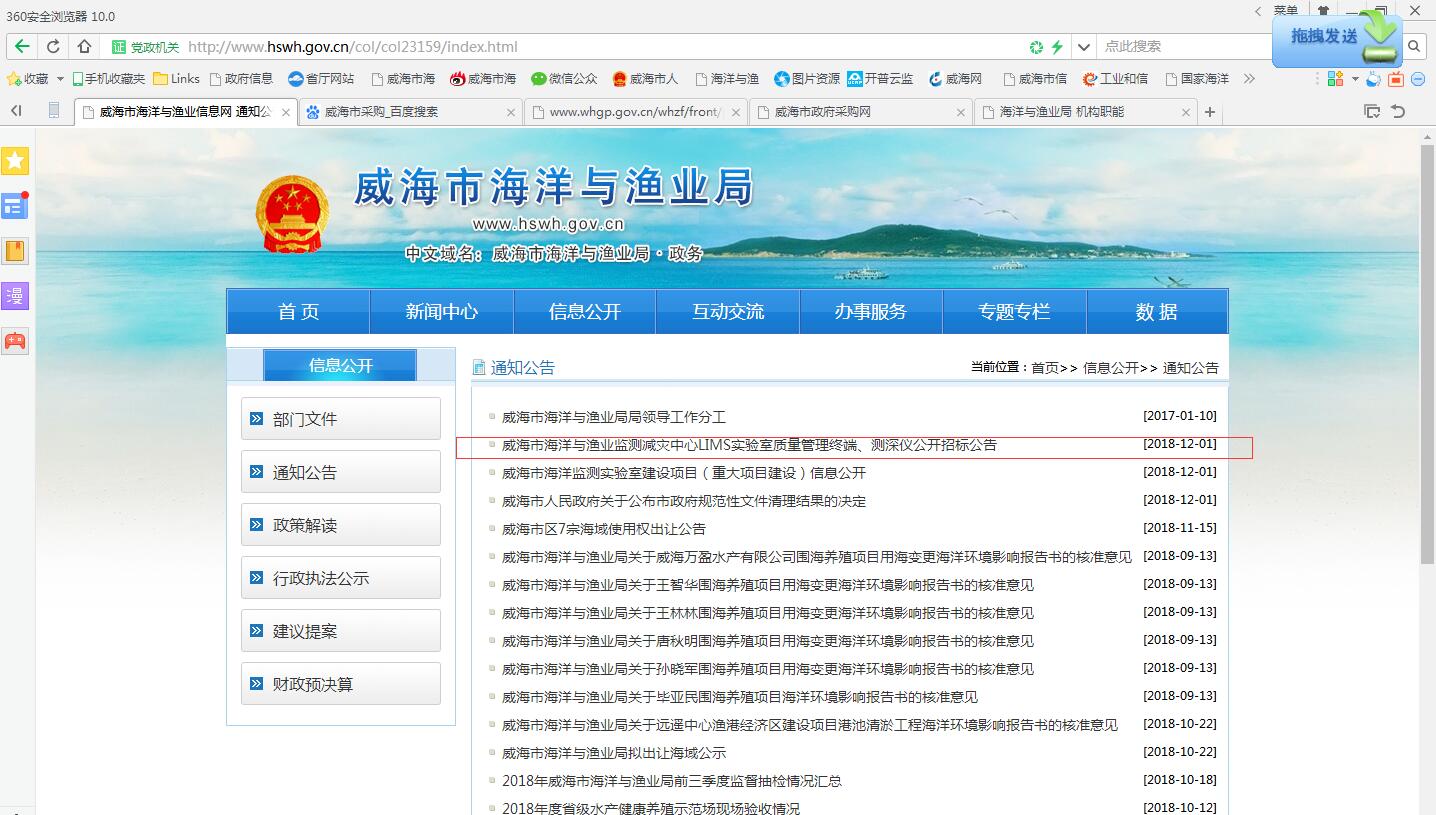Open the LIMS实验室 公开招标公告 link

point(748,445)
